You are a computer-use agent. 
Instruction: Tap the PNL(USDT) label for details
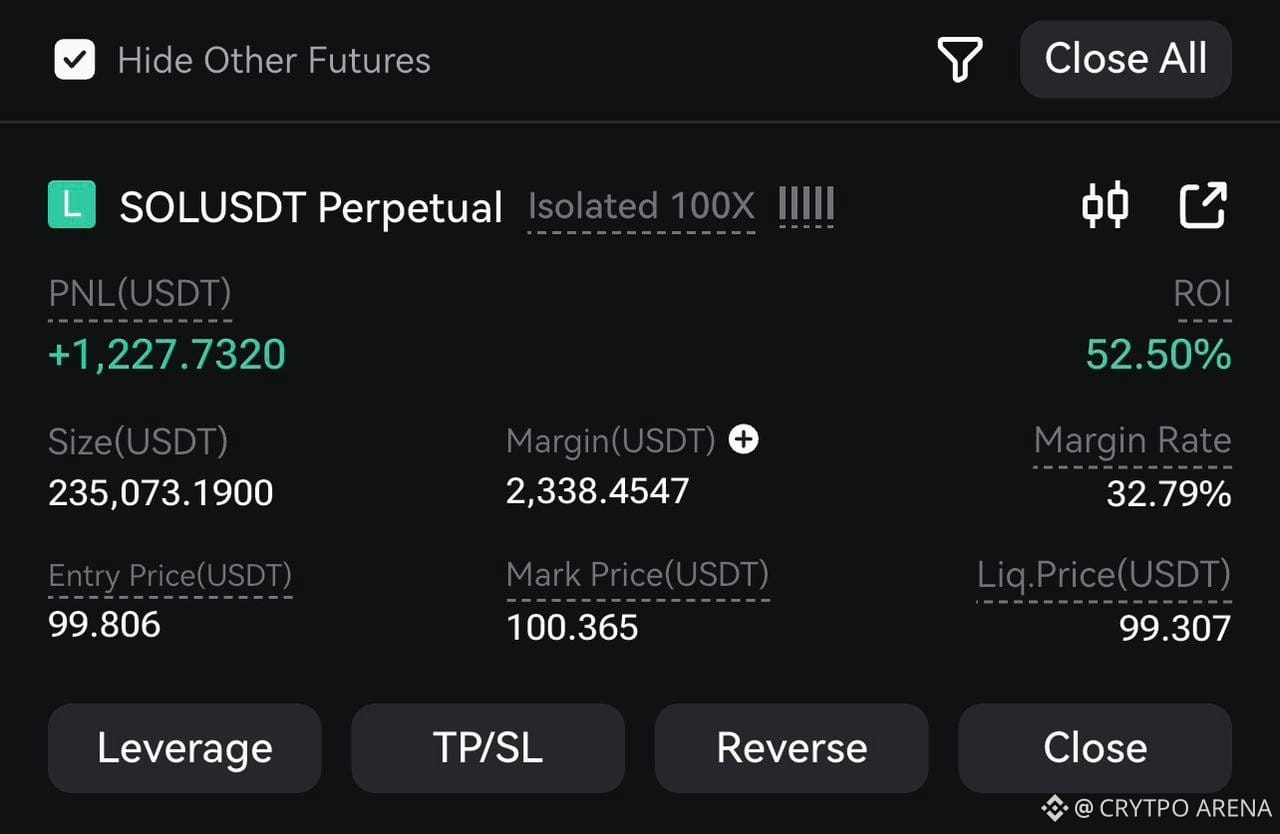point(140,294)
